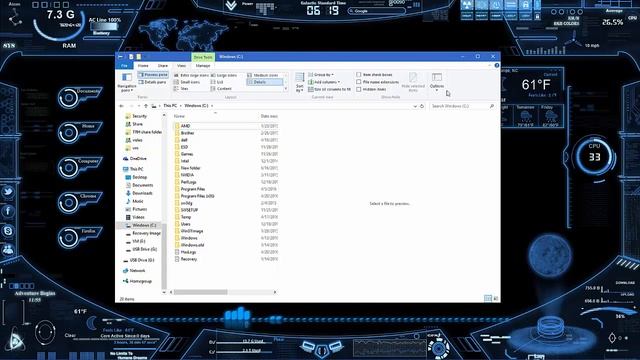
Task: Click the Hide selected items button
Action: (x=413, y=82)
